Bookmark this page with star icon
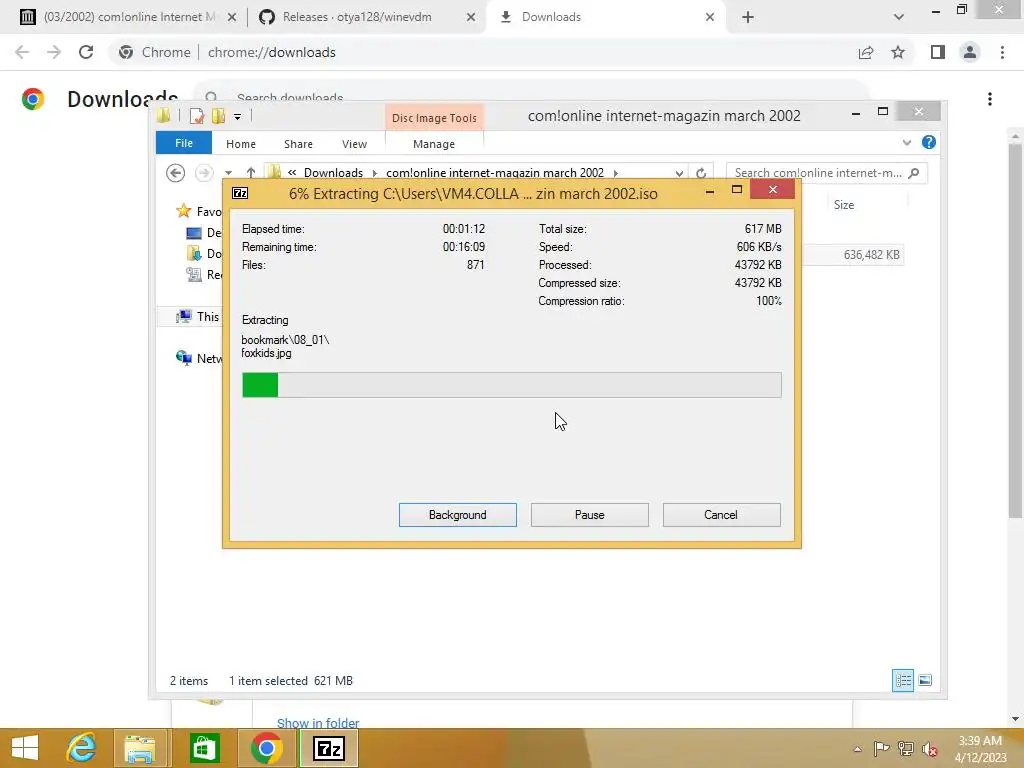This screenshot has height=768, width=1024. [x=898, y=52]
